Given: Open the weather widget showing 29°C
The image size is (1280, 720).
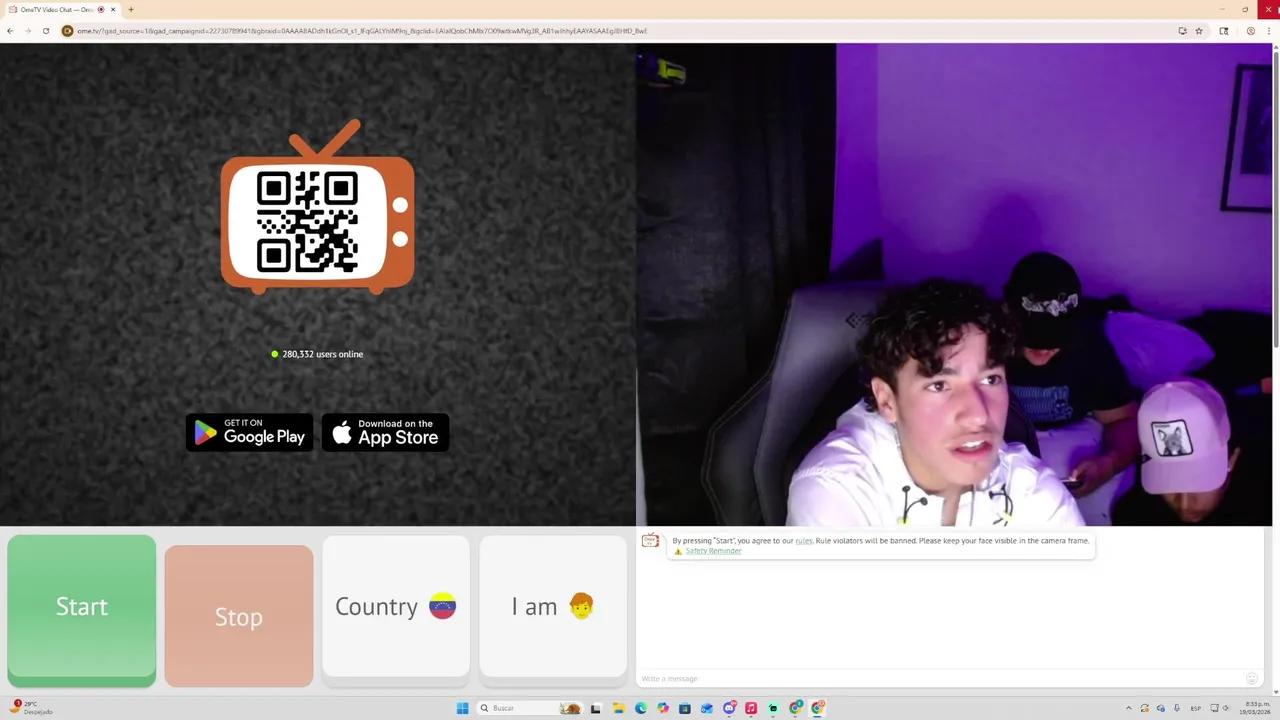Looking at the screenshot, I should pyautogui.click(x=30, y=708).
